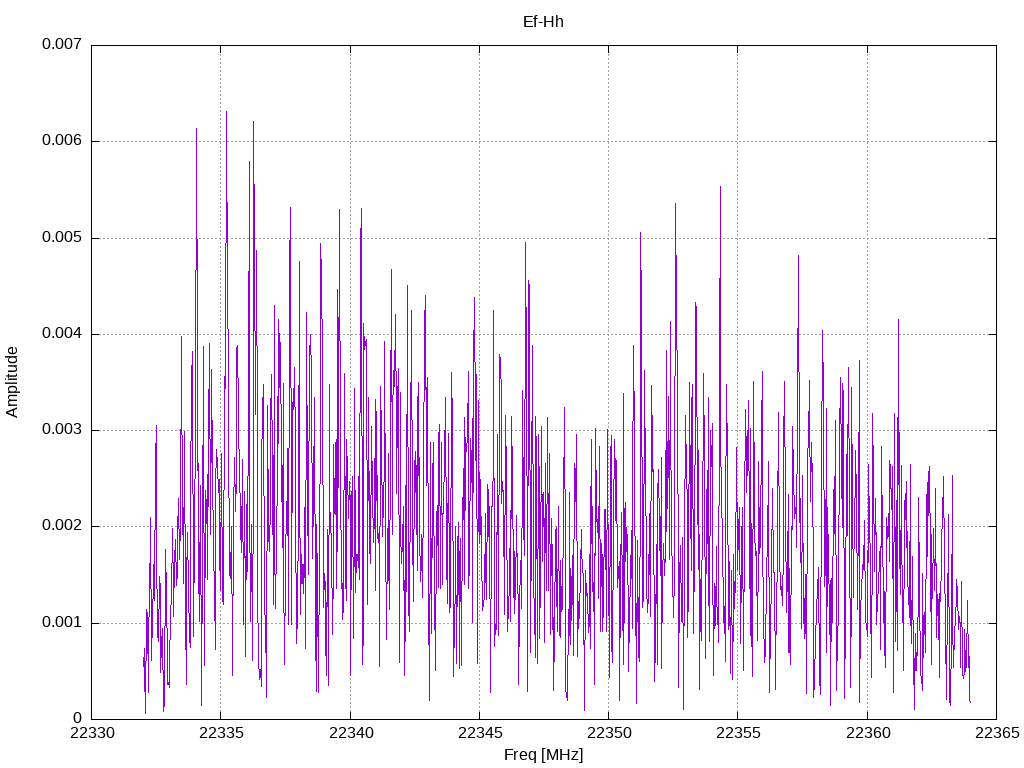This screenshot has height=768, width=1024.
Task: Select the x-axis tick label 22350
Action: [x=609, y=733]
